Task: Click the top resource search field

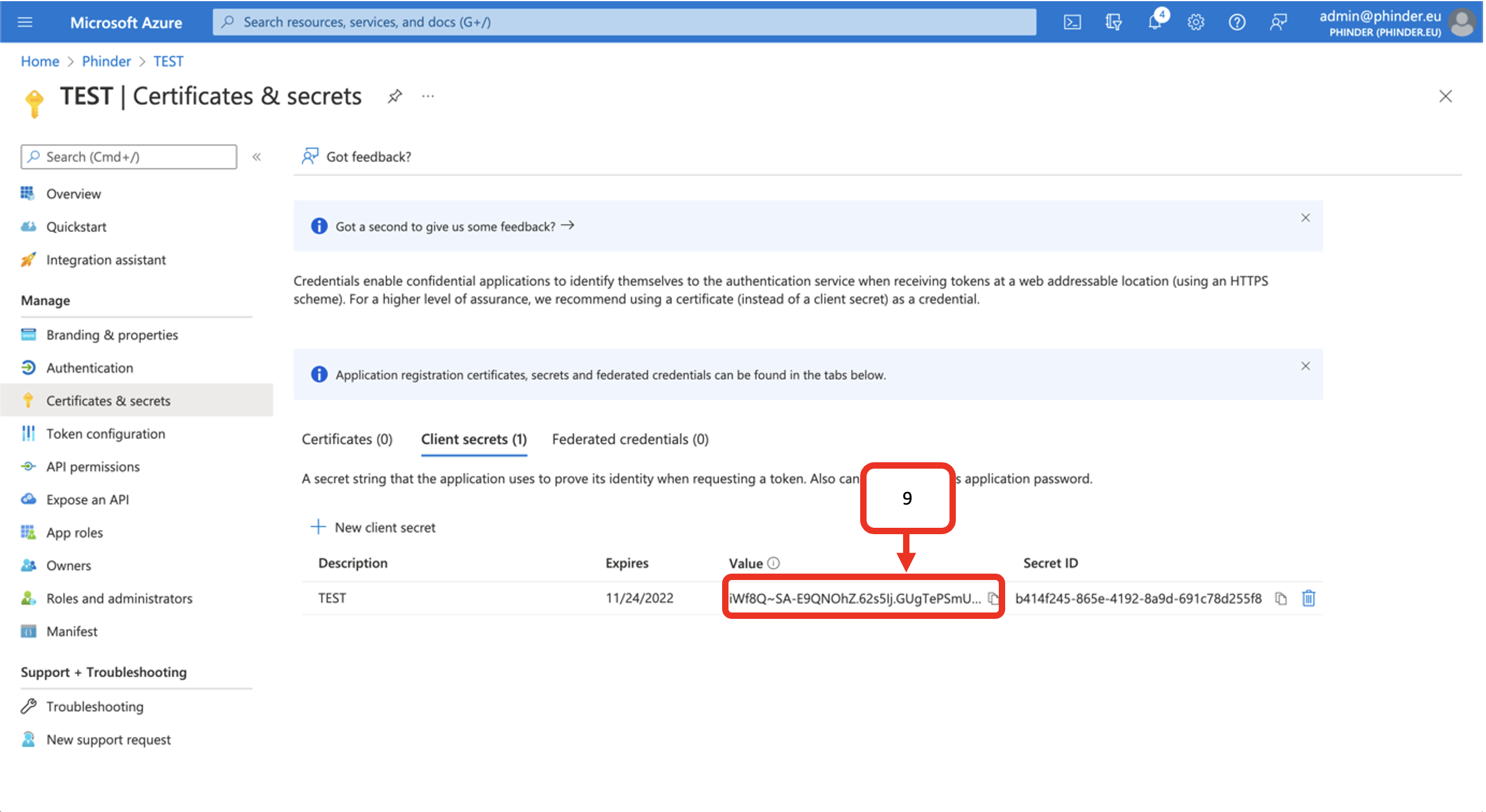Action: tap(624, 22)
